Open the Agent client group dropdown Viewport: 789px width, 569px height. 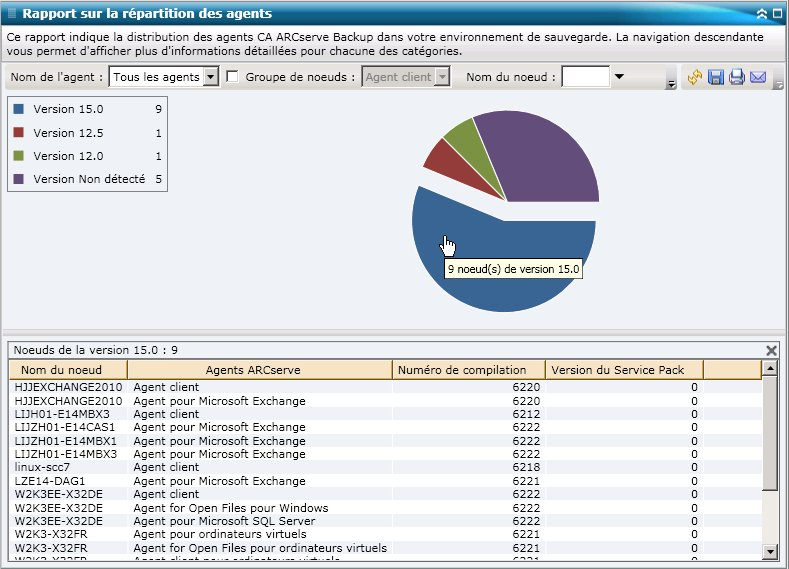pos(441,77)
